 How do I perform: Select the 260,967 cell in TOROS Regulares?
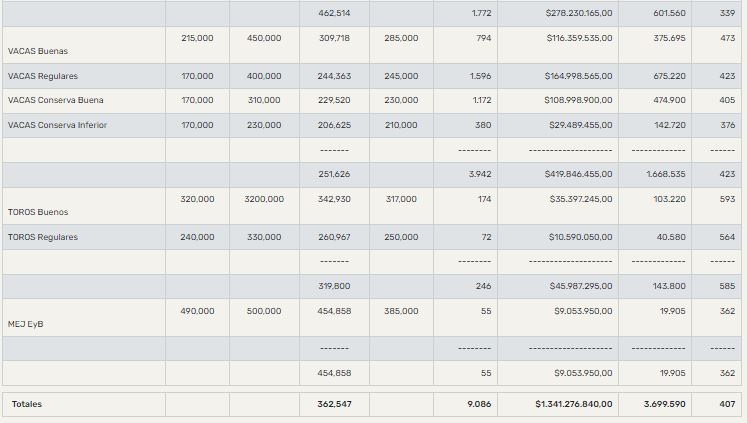coord(334,237)
